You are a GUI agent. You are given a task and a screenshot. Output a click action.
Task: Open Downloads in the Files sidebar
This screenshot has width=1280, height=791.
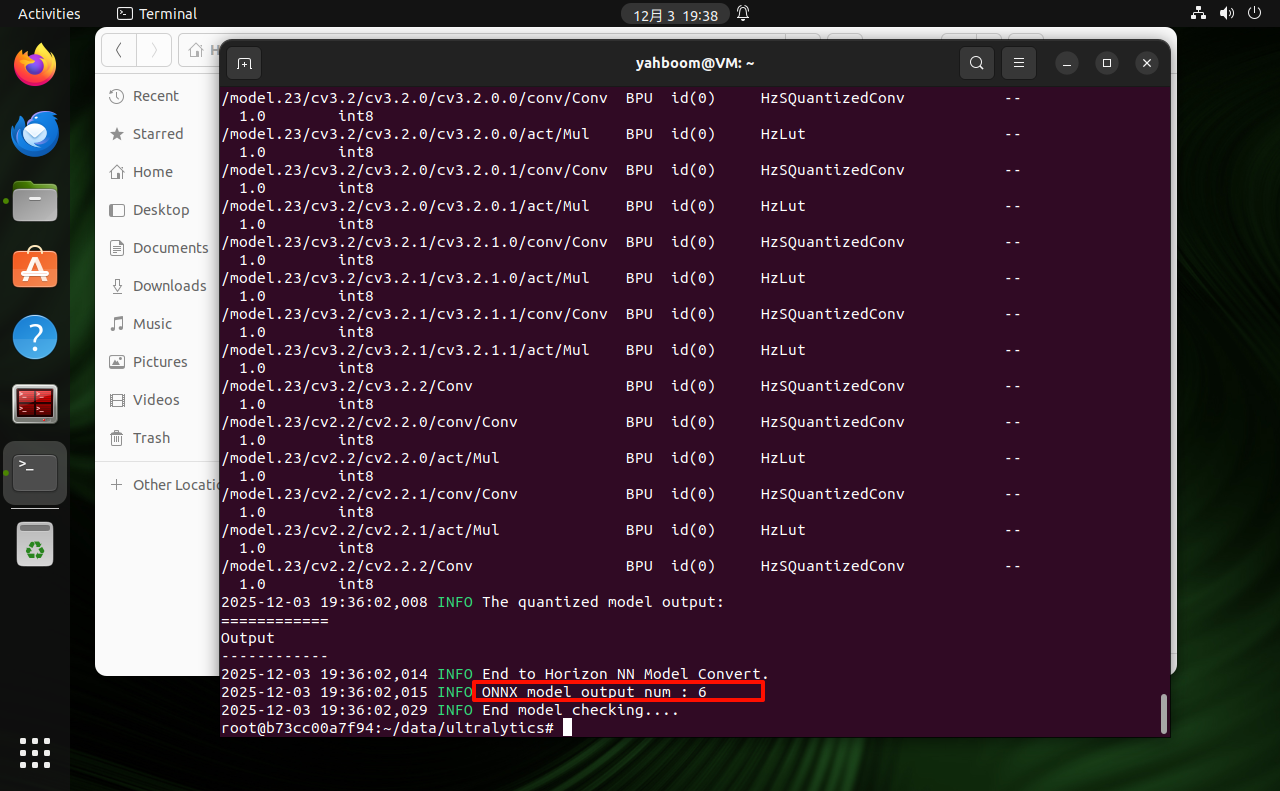point(169,286)
